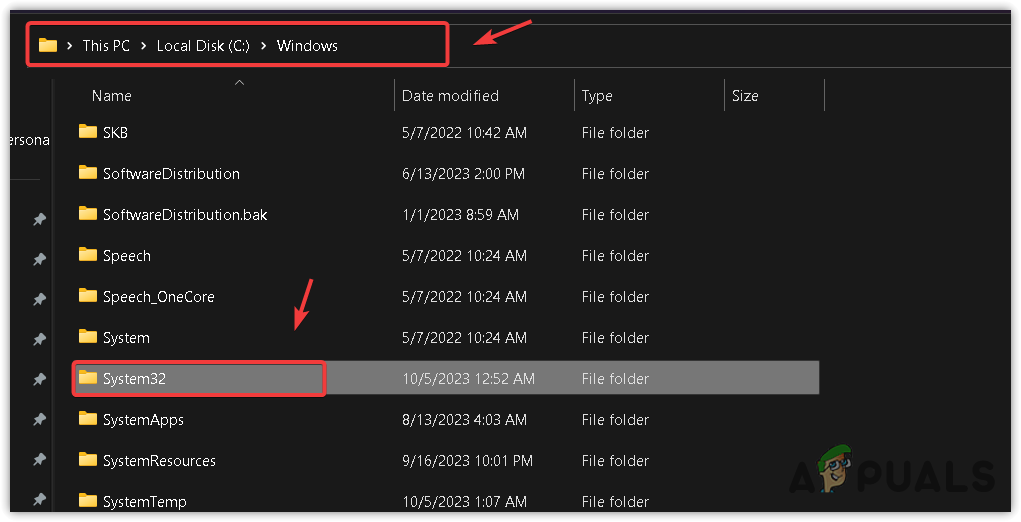Go to This PC breadcrumb
Screen dimensions: 1021x522
coord(106,46)
